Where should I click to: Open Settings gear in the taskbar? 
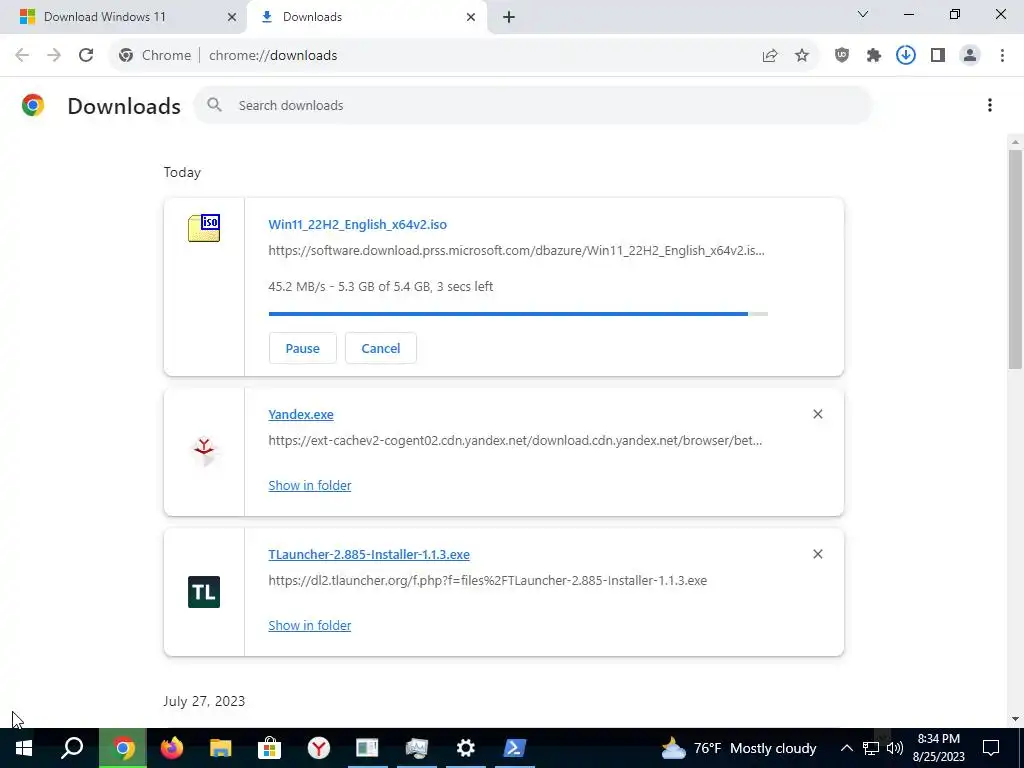coord(465,748)
